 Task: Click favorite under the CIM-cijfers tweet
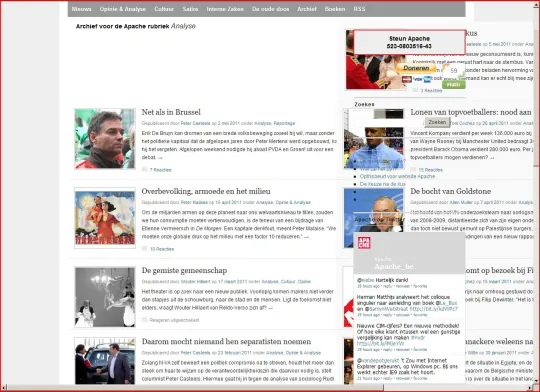[420, 349]
